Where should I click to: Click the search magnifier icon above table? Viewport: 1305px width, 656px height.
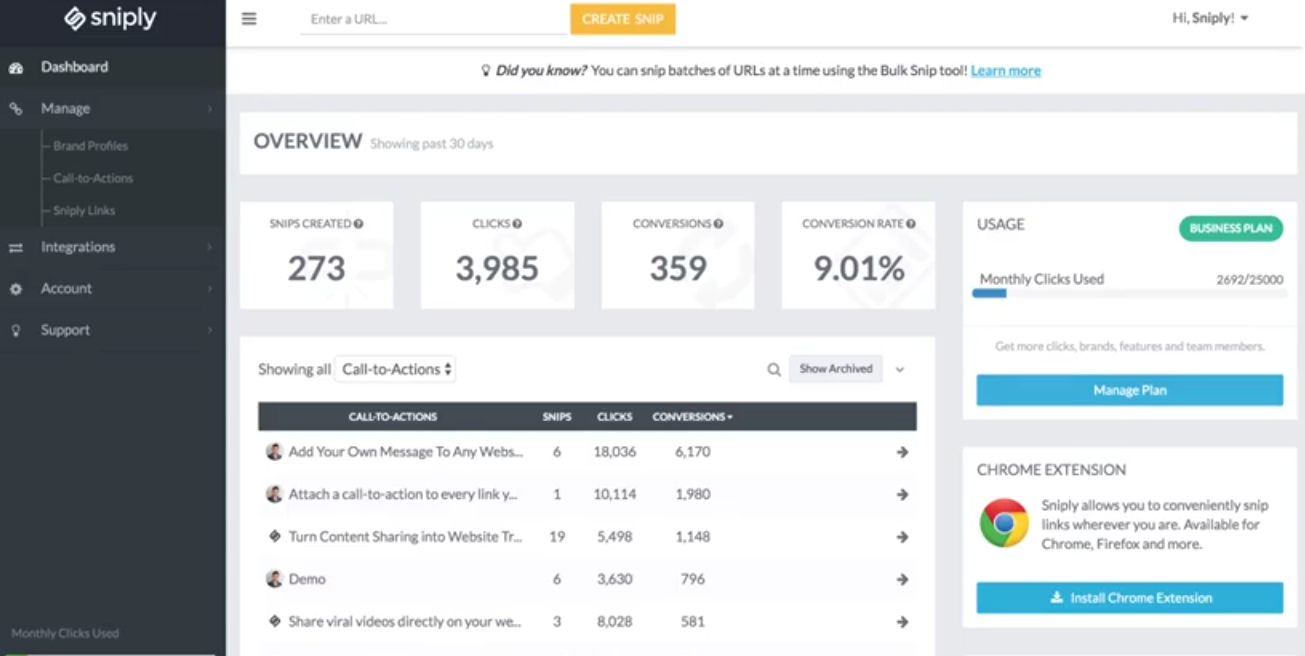774,369
